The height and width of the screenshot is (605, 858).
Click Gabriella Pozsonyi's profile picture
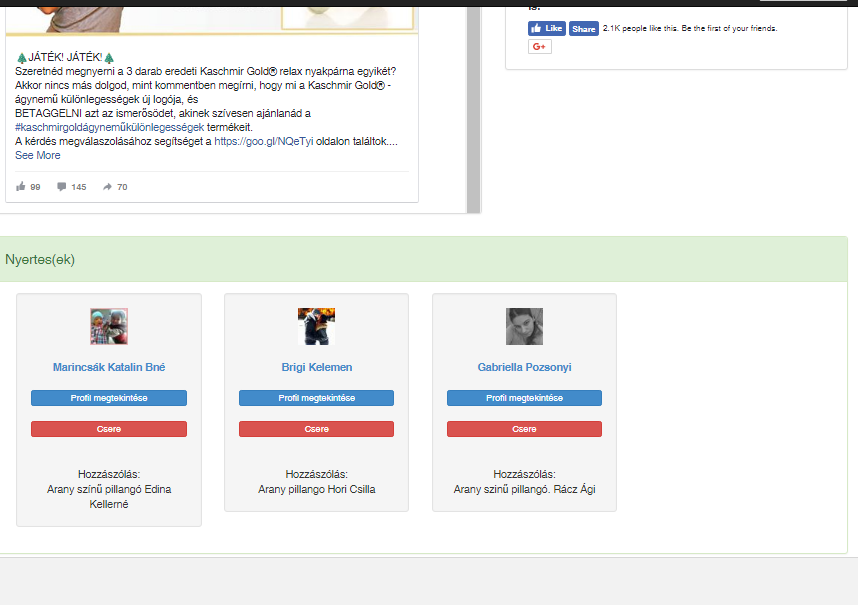[524, 327]
